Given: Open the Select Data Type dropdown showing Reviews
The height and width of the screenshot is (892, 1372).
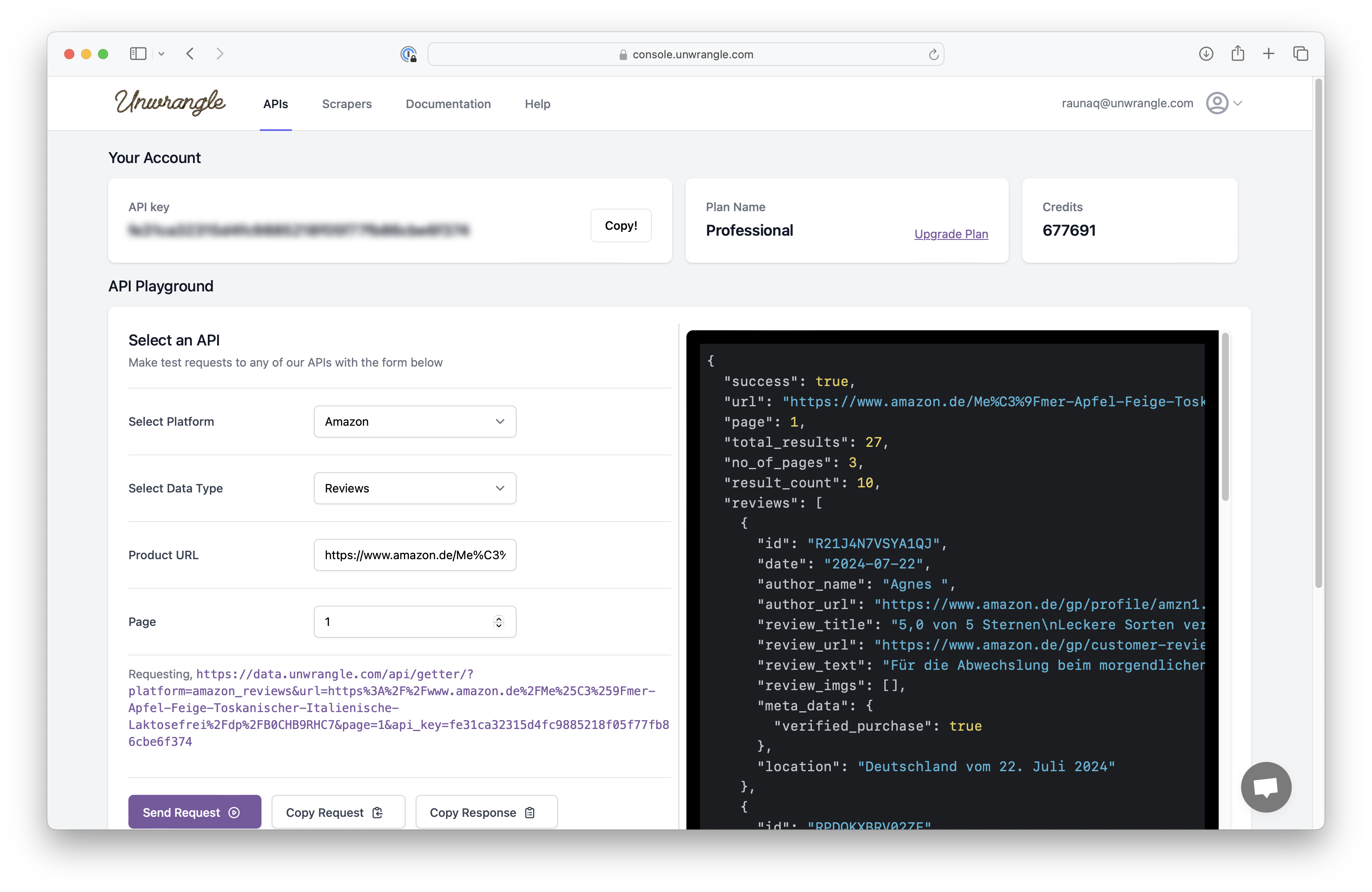Looking at the screenshot, I should [414, 488].
